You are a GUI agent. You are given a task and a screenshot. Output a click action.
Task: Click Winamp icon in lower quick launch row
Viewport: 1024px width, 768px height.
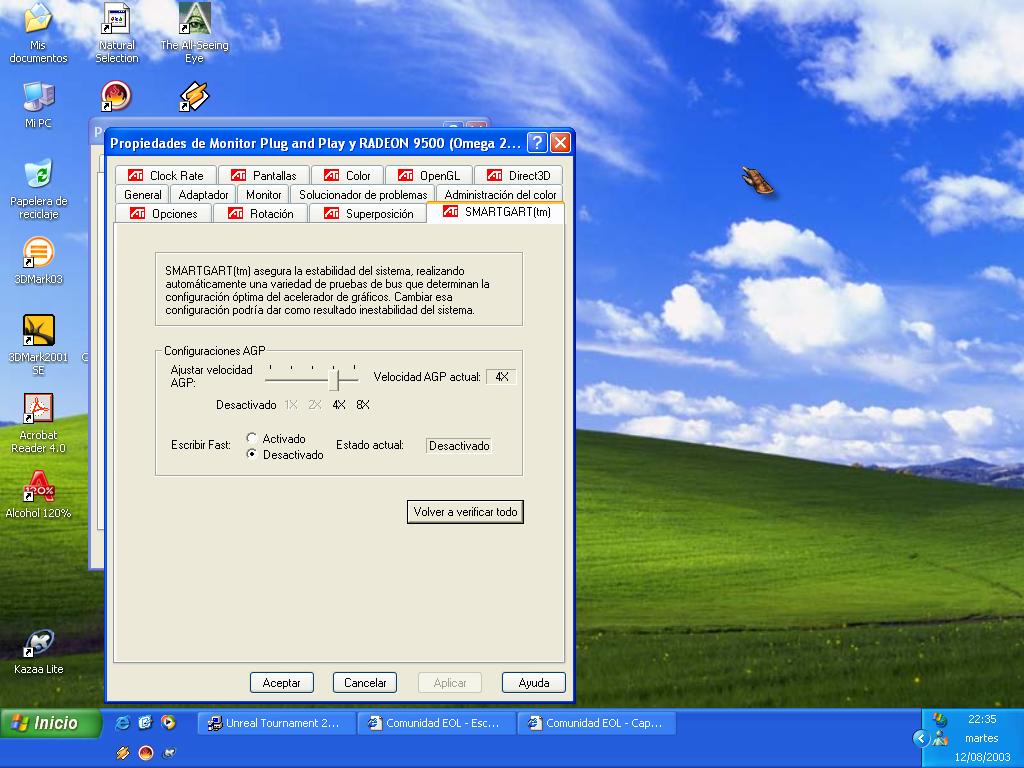pyautogui.click(x=122, y=752)
